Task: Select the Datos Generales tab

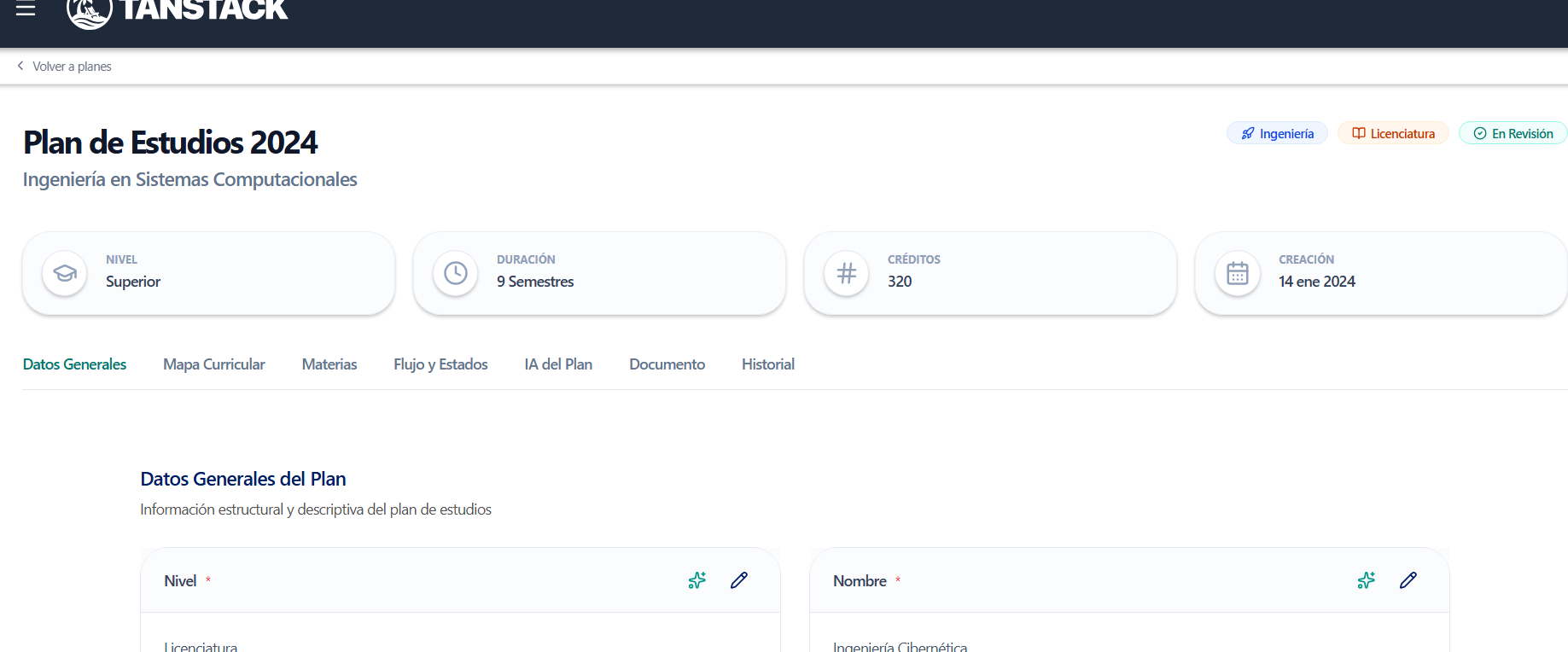Action: point(74,364)
